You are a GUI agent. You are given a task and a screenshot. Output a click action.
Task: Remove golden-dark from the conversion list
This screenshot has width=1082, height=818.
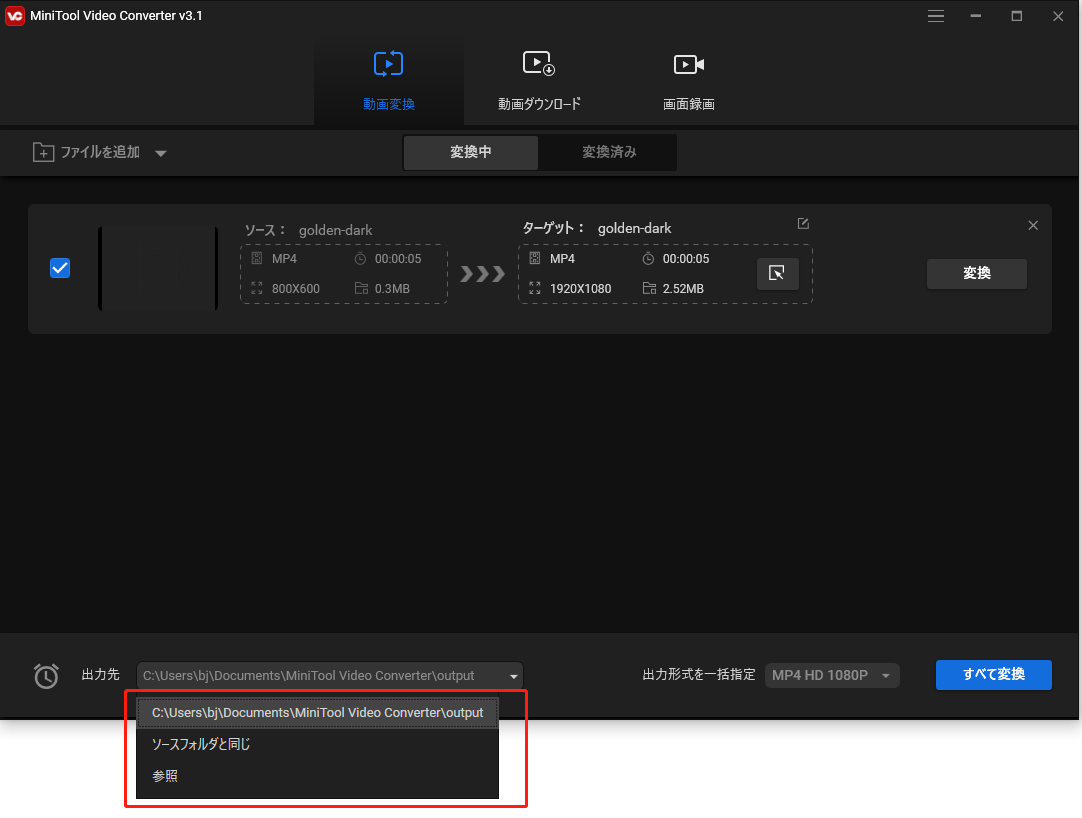click(1033, 226)
